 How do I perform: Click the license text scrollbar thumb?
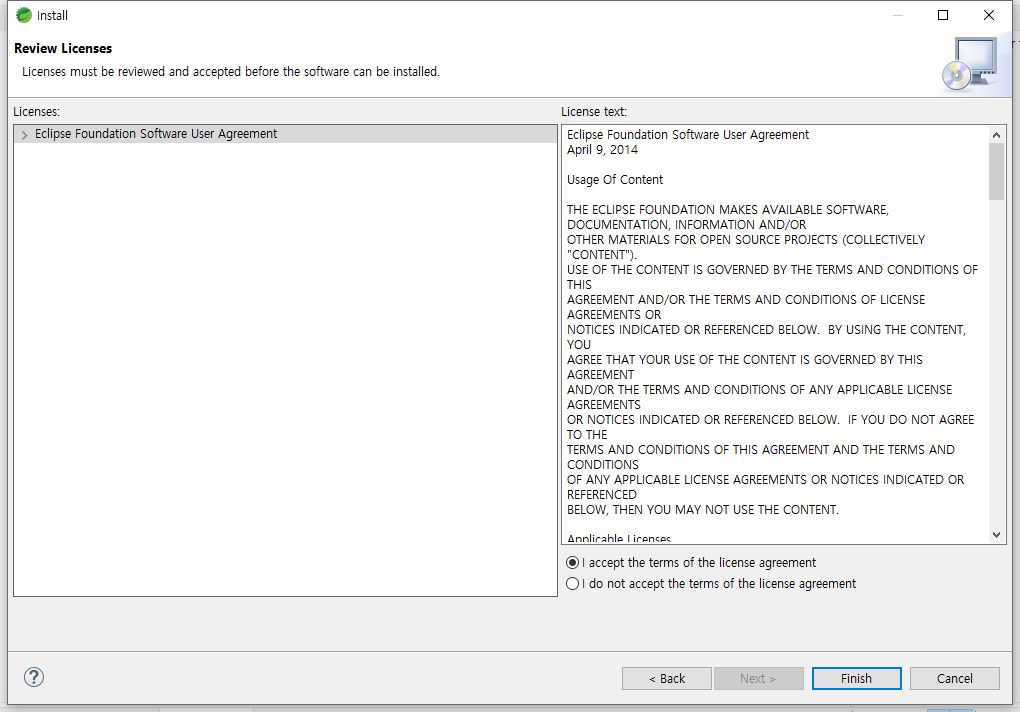point(996,172)
